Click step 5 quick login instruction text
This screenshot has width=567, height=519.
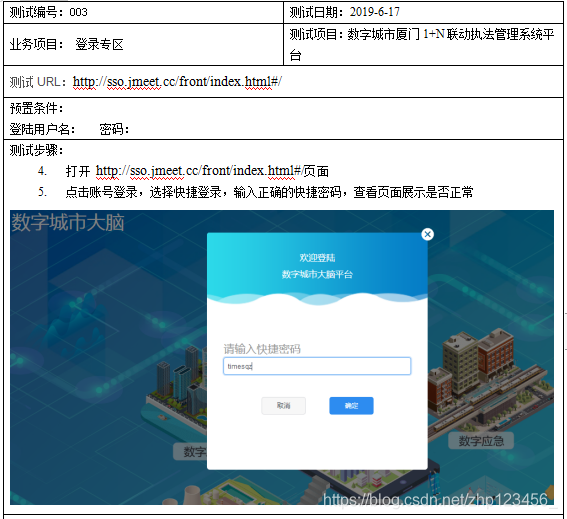tap(269, 192)
